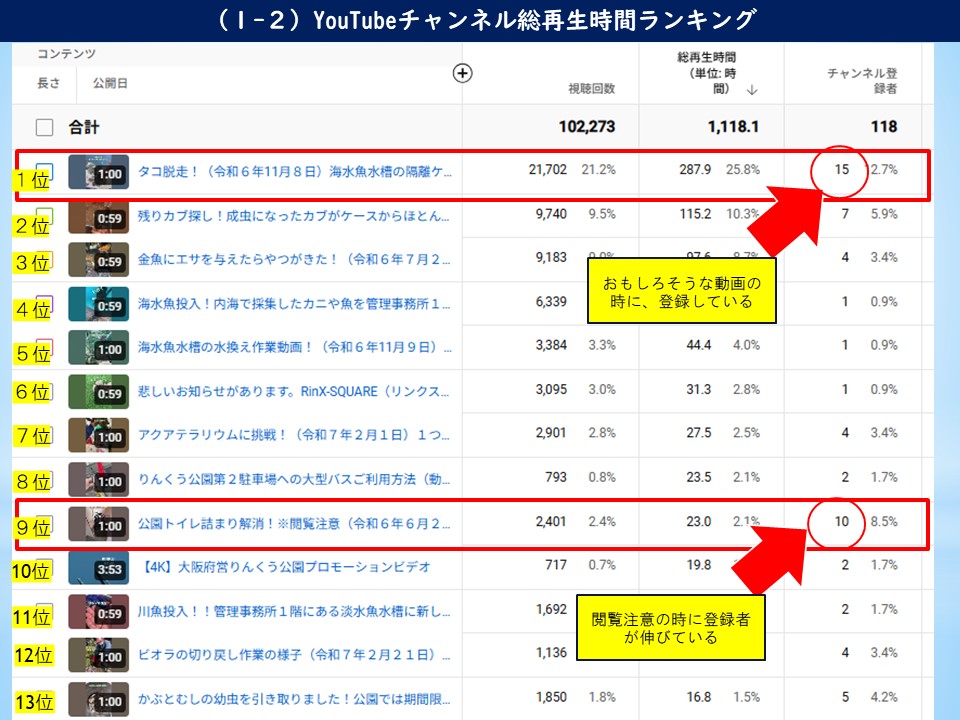Select the 公開日 tab under コンテンツ

coord(110,84)
